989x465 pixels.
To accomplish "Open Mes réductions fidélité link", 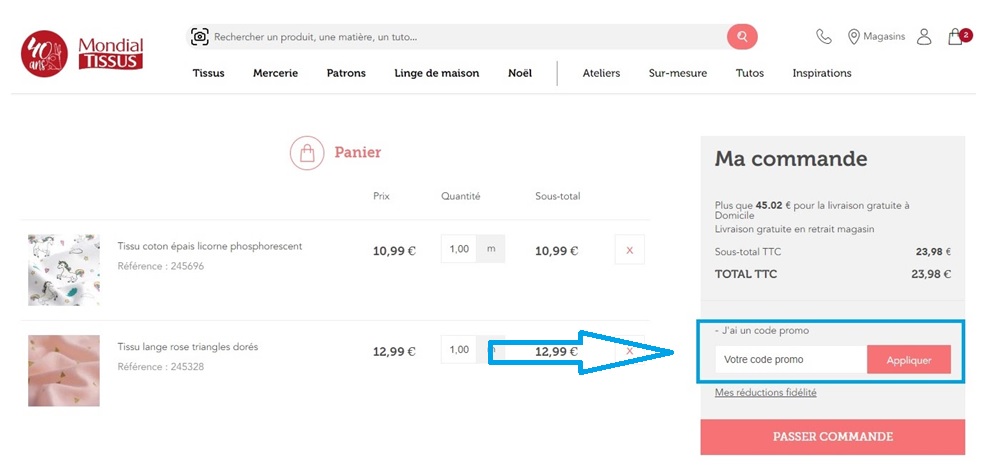I will tap(766, 392).
